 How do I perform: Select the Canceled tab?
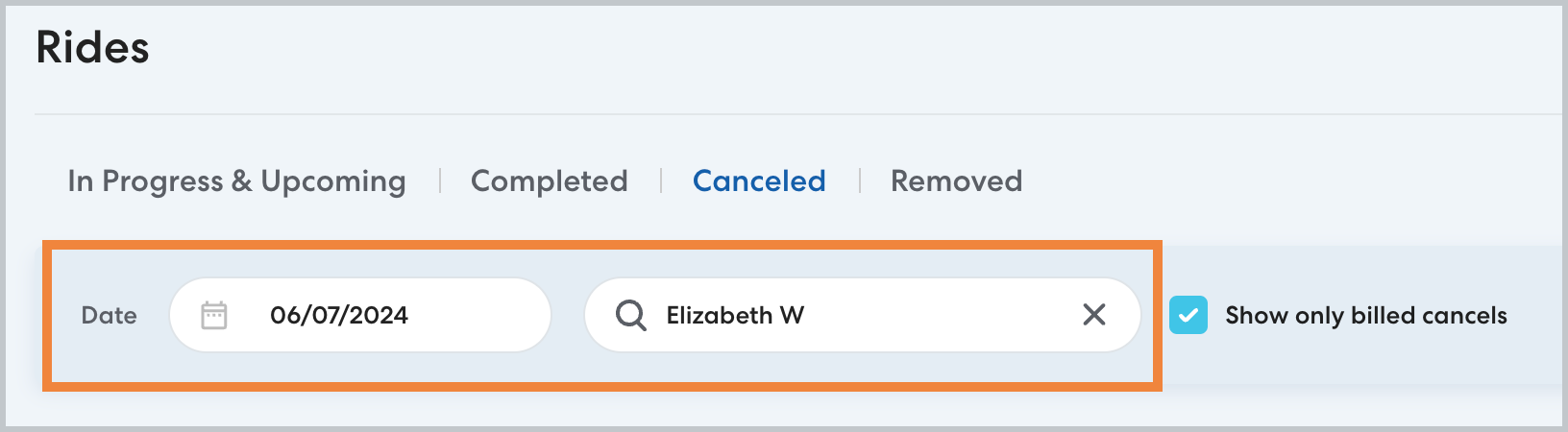759,180
